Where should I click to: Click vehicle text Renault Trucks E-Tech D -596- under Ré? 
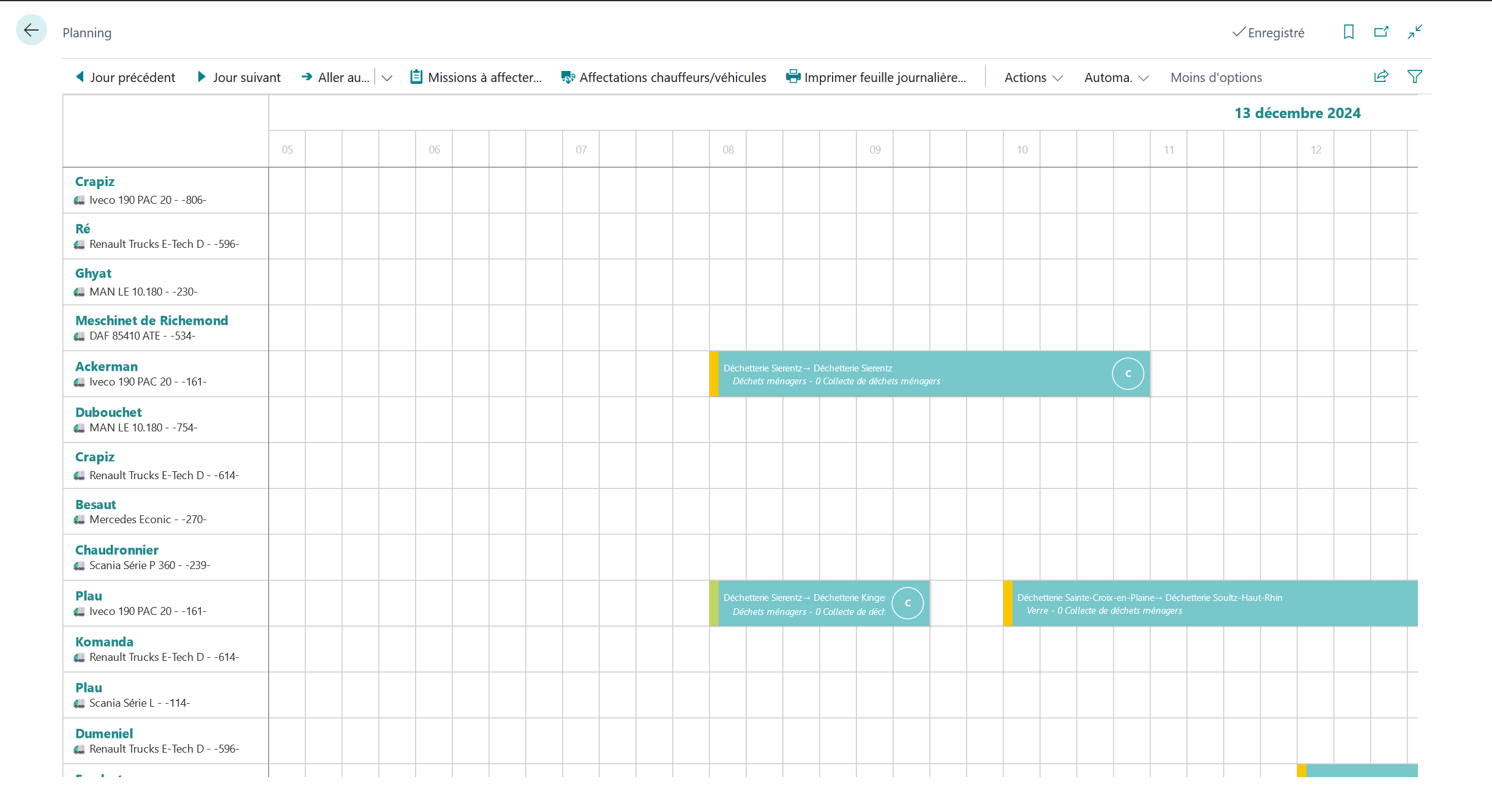point(164,244)
